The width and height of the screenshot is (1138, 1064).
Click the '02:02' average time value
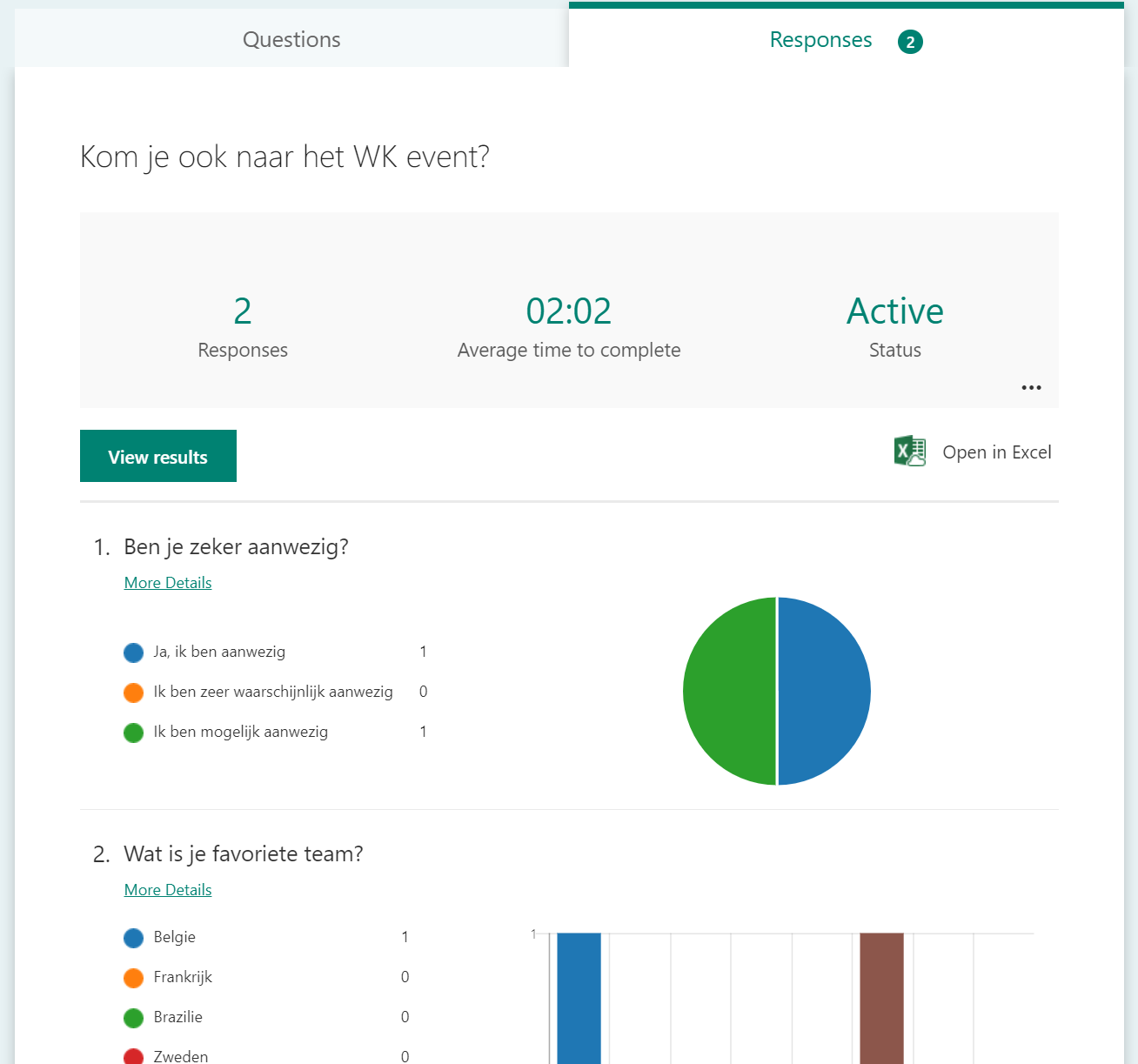[569, 311]
